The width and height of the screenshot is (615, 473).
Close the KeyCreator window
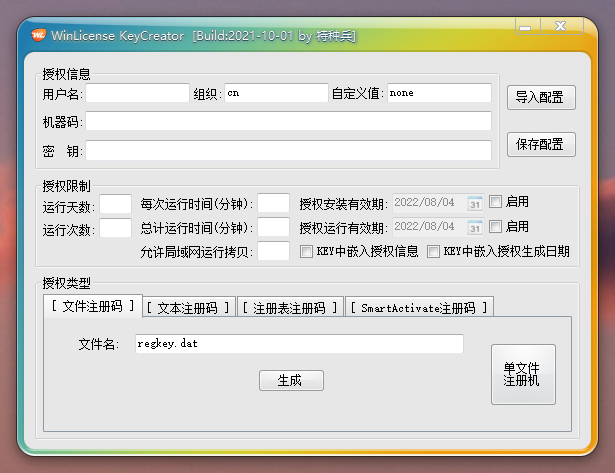[562, 27]
